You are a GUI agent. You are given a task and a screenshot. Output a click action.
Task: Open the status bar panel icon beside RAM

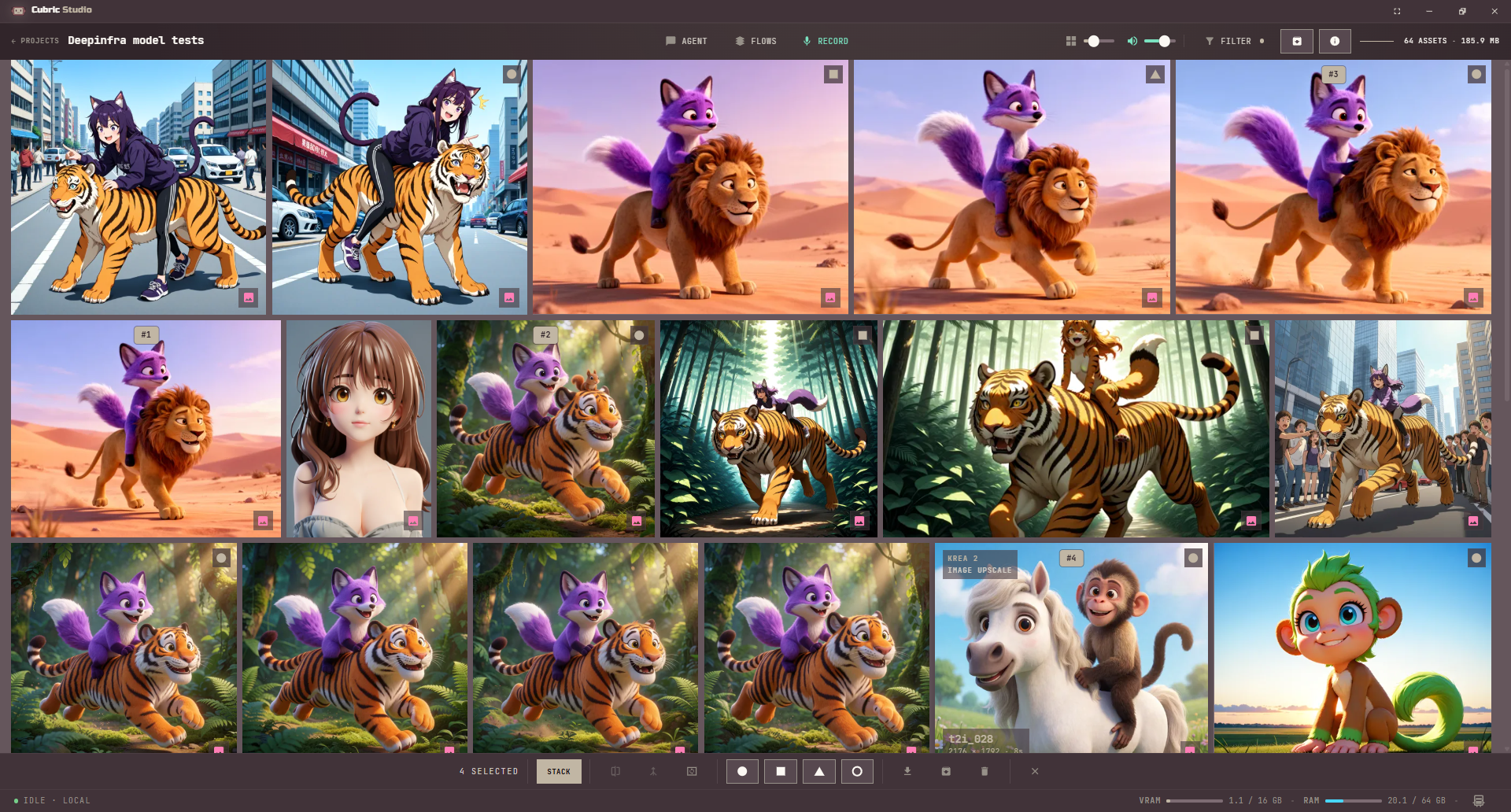coord(1479,800)
